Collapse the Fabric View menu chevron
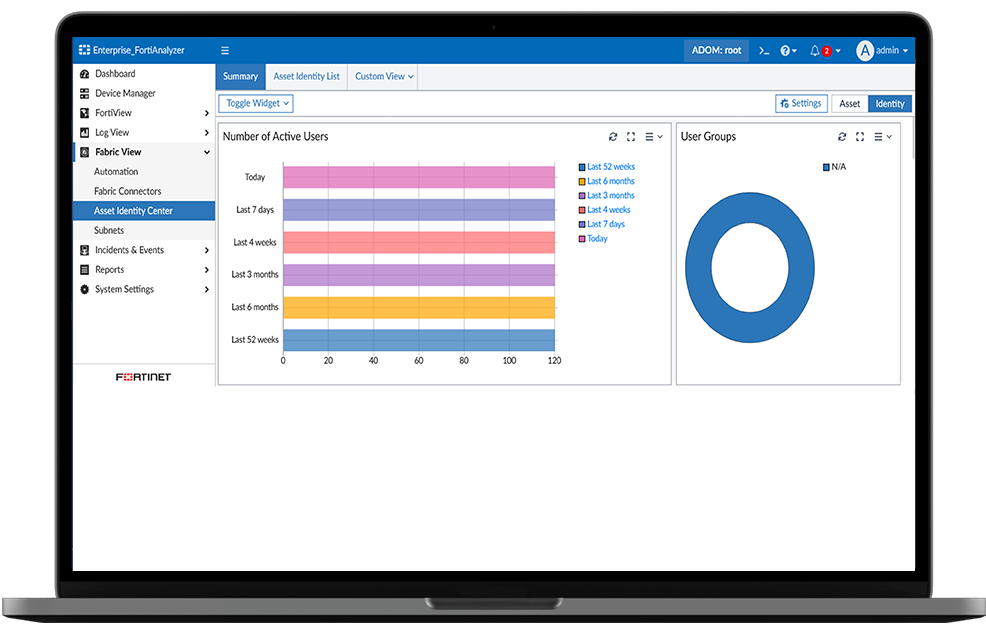Screen dimensions: 986x637 click(x=206, y=152)
